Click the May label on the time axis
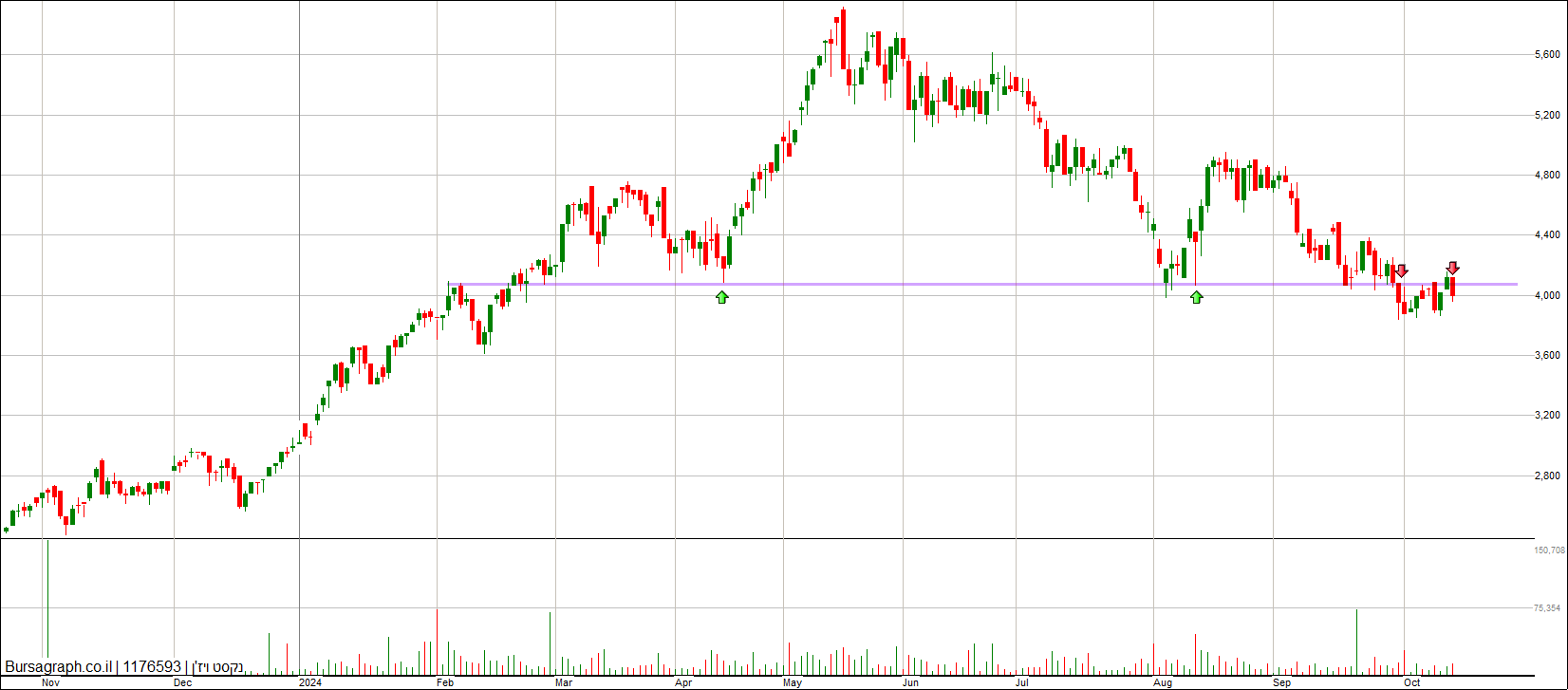The image size is (1568, 690). 793,682
